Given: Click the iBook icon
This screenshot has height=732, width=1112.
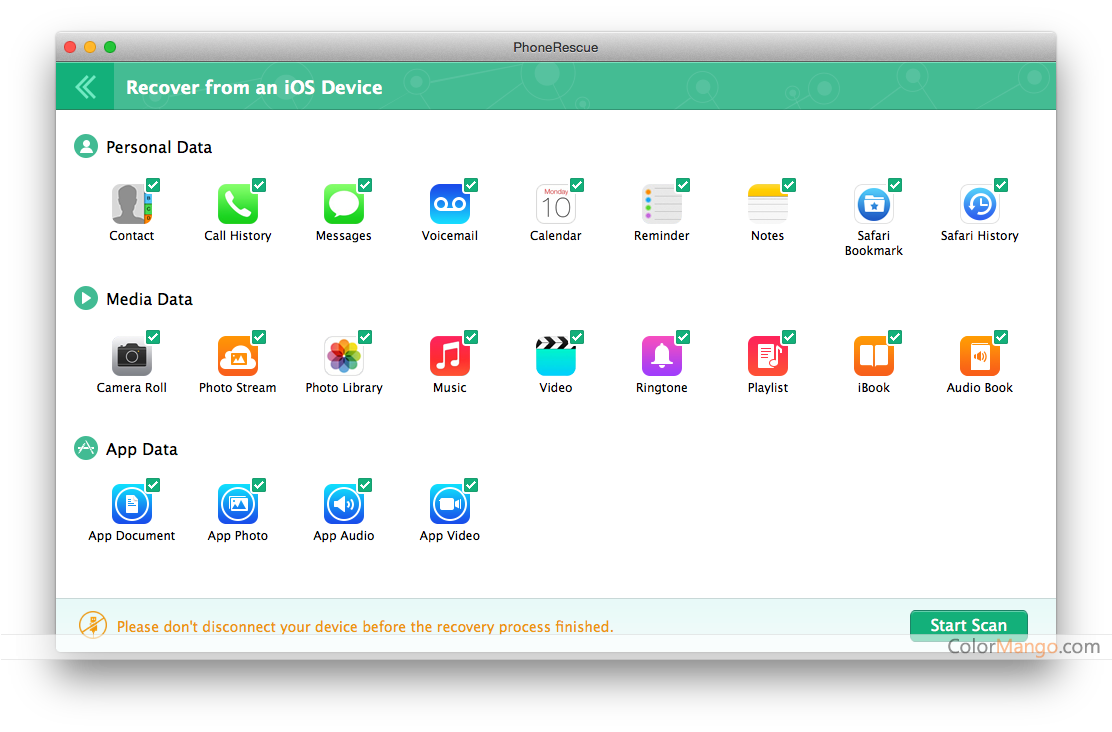Looking at the screenshot, I should click(x=873, y=354).
